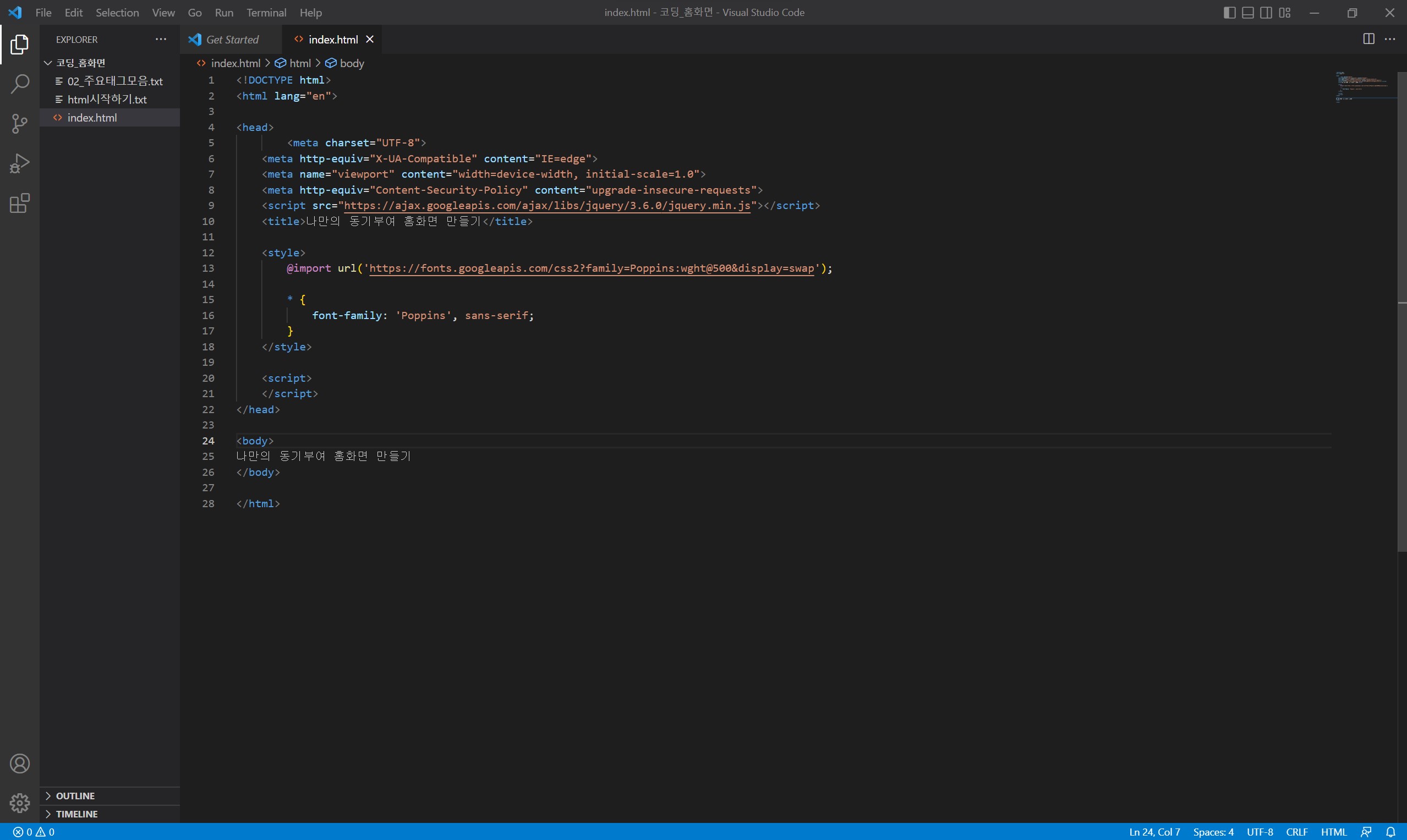
Task: Open 02_주요태그모음.txt in explorer
Action: [x=110, y=81]
